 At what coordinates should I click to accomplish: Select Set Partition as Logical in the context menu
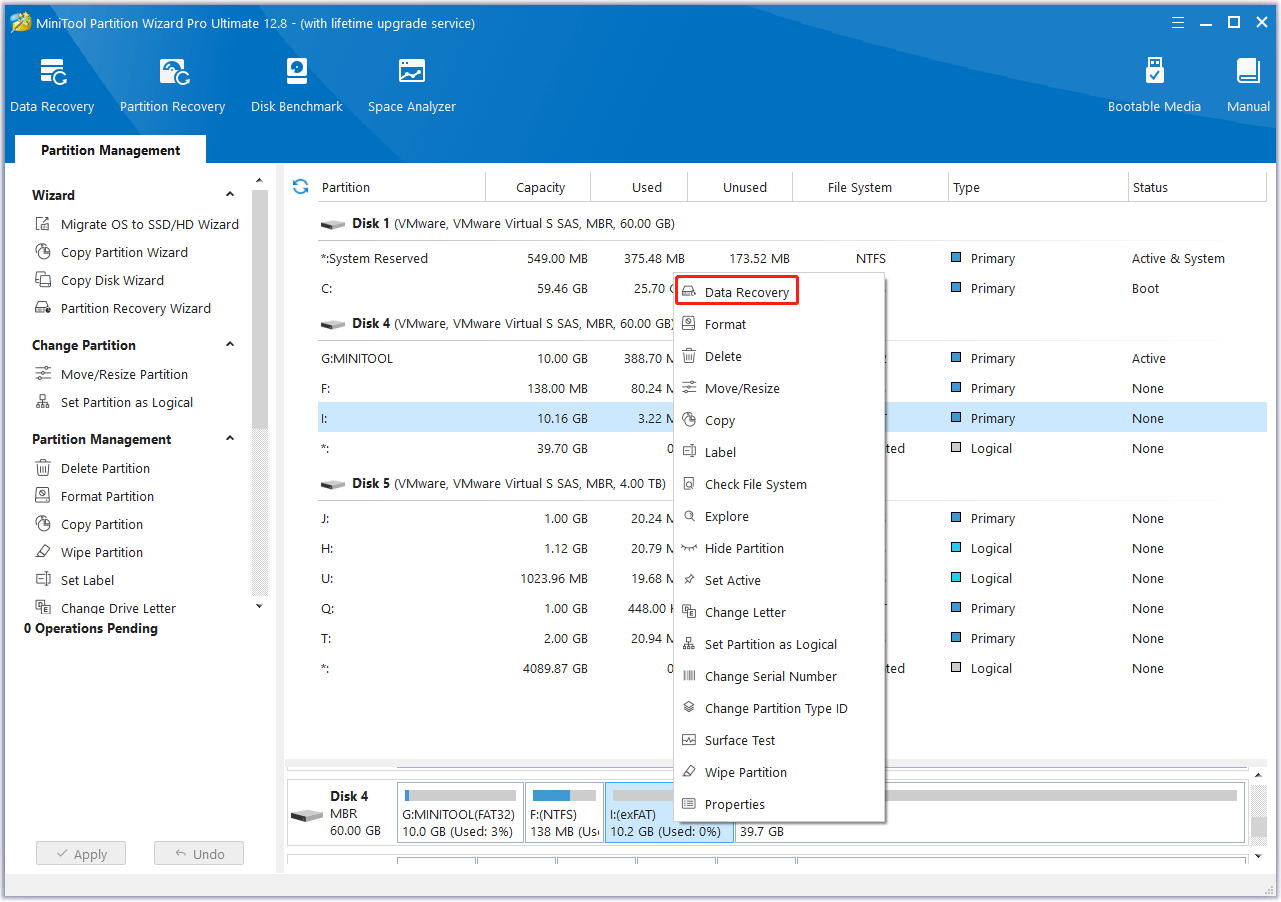click(x=780, y=644)
